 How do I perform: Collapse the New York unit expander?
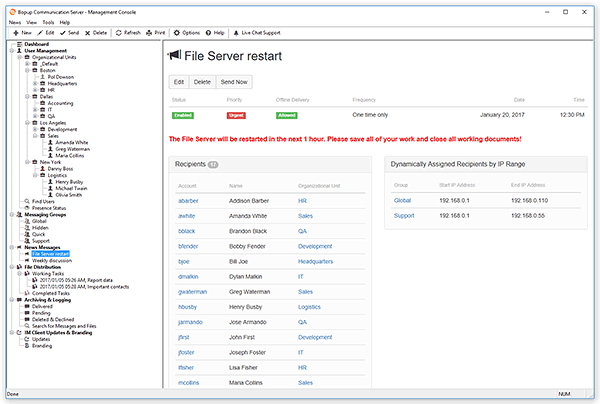[27, 162]
